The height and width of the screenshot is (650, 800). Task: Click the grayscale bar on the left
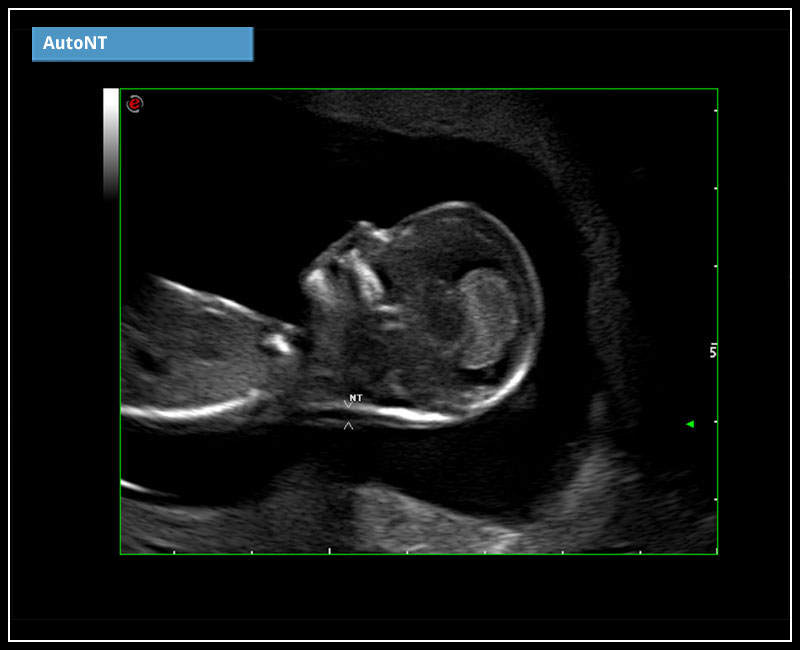(111, 145)
